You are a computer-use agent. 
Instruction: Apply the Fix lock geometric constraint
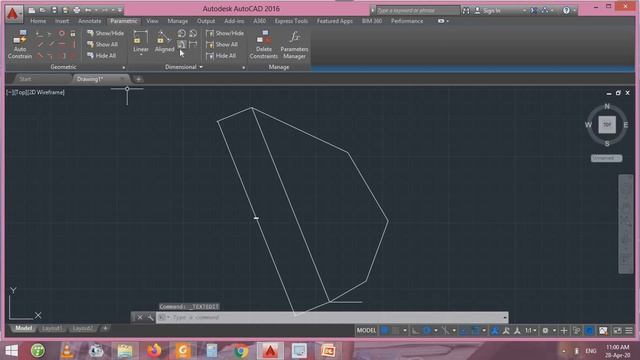tap(73, 33)
